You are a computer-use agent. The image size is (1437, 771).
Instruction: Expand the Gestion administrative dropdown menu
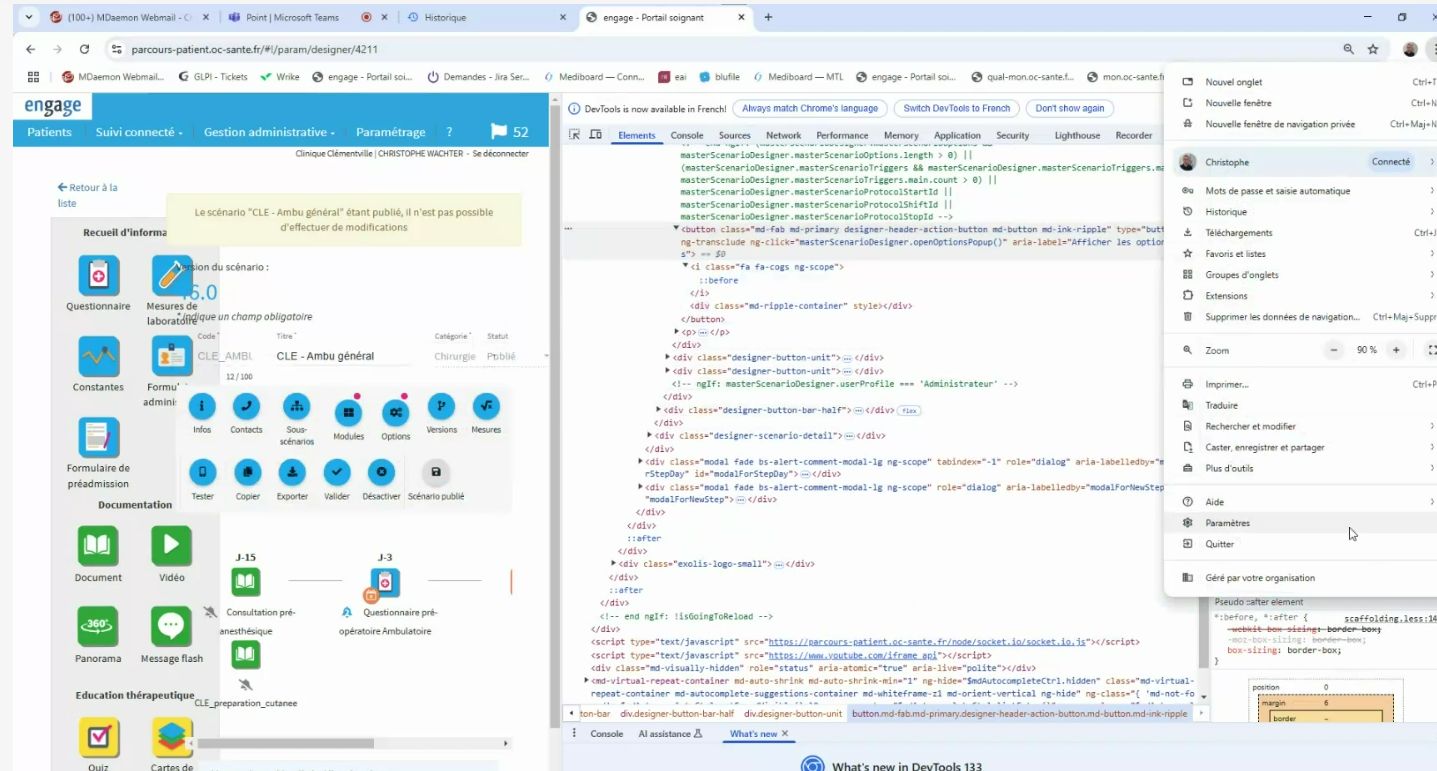pos(268,132)
